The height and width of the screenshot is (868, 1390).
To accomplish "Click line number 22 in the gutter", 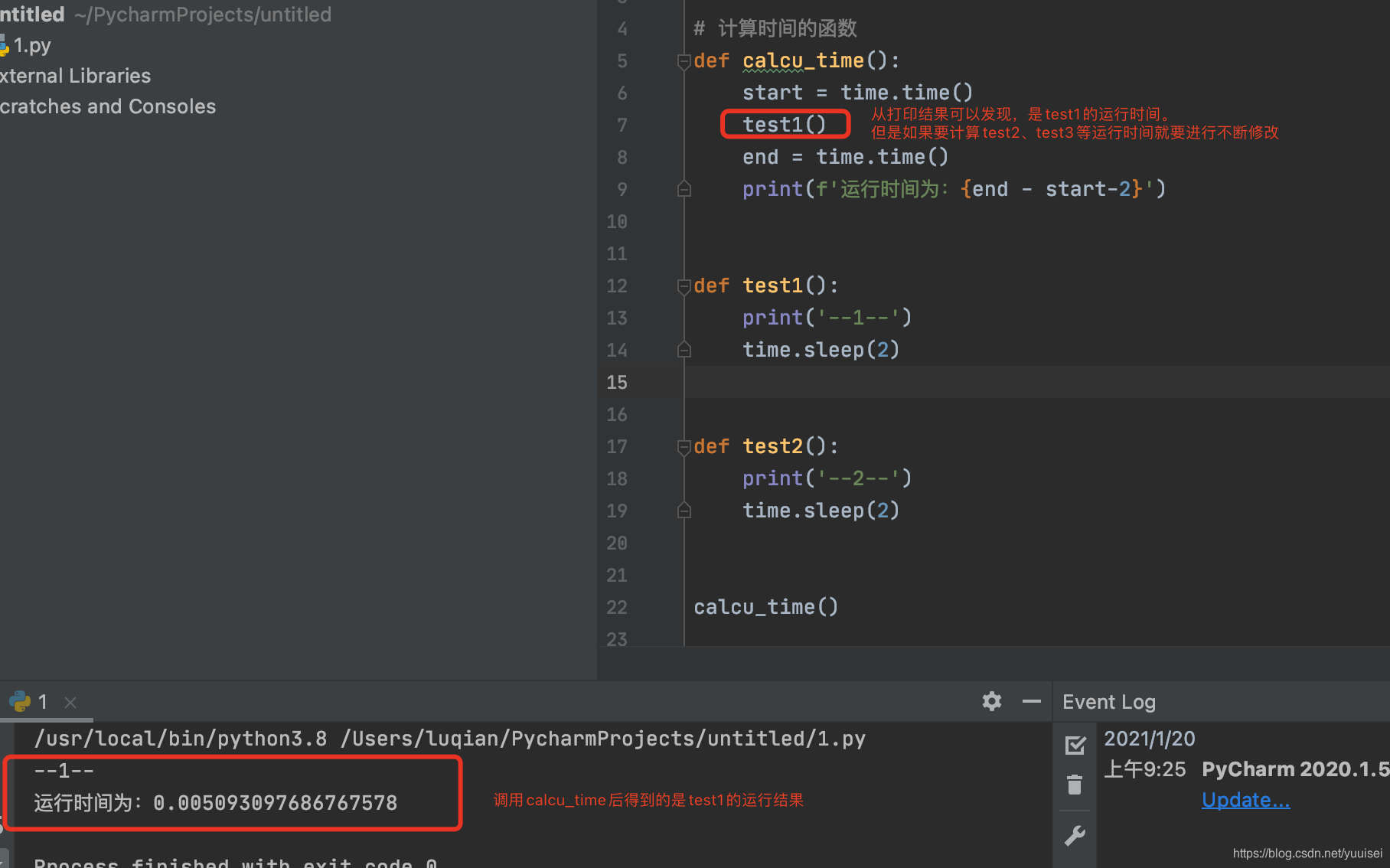I will 617,607.
